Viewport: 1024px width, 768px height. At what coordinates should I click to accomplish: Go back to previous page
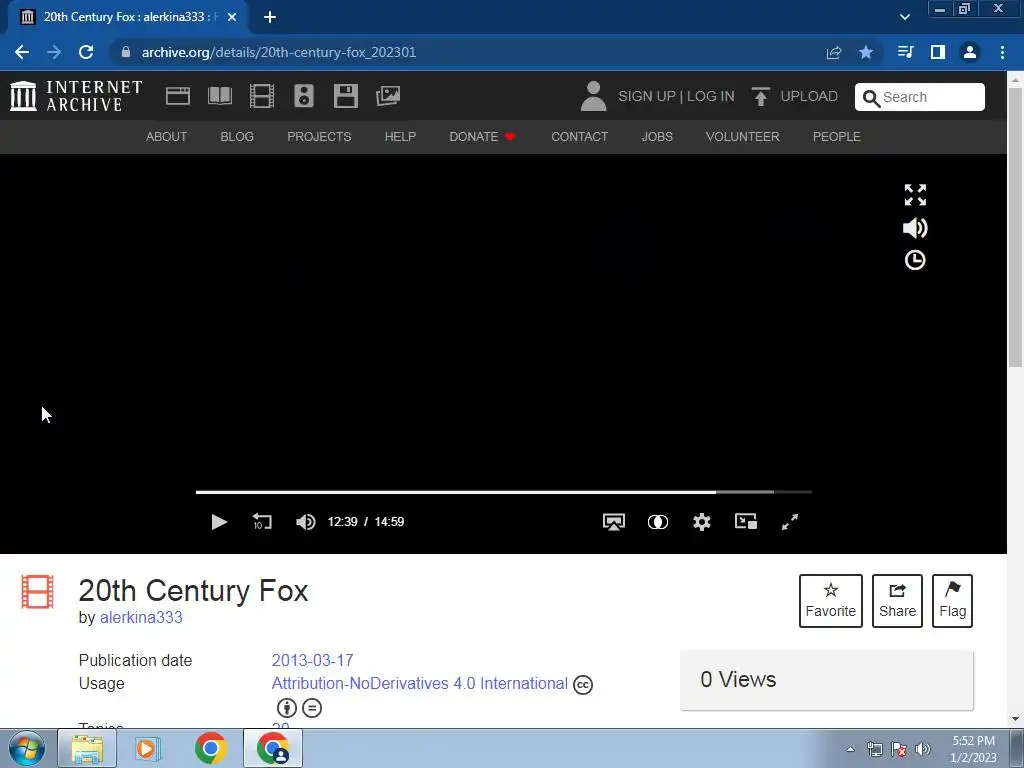[x=22, y=52]
